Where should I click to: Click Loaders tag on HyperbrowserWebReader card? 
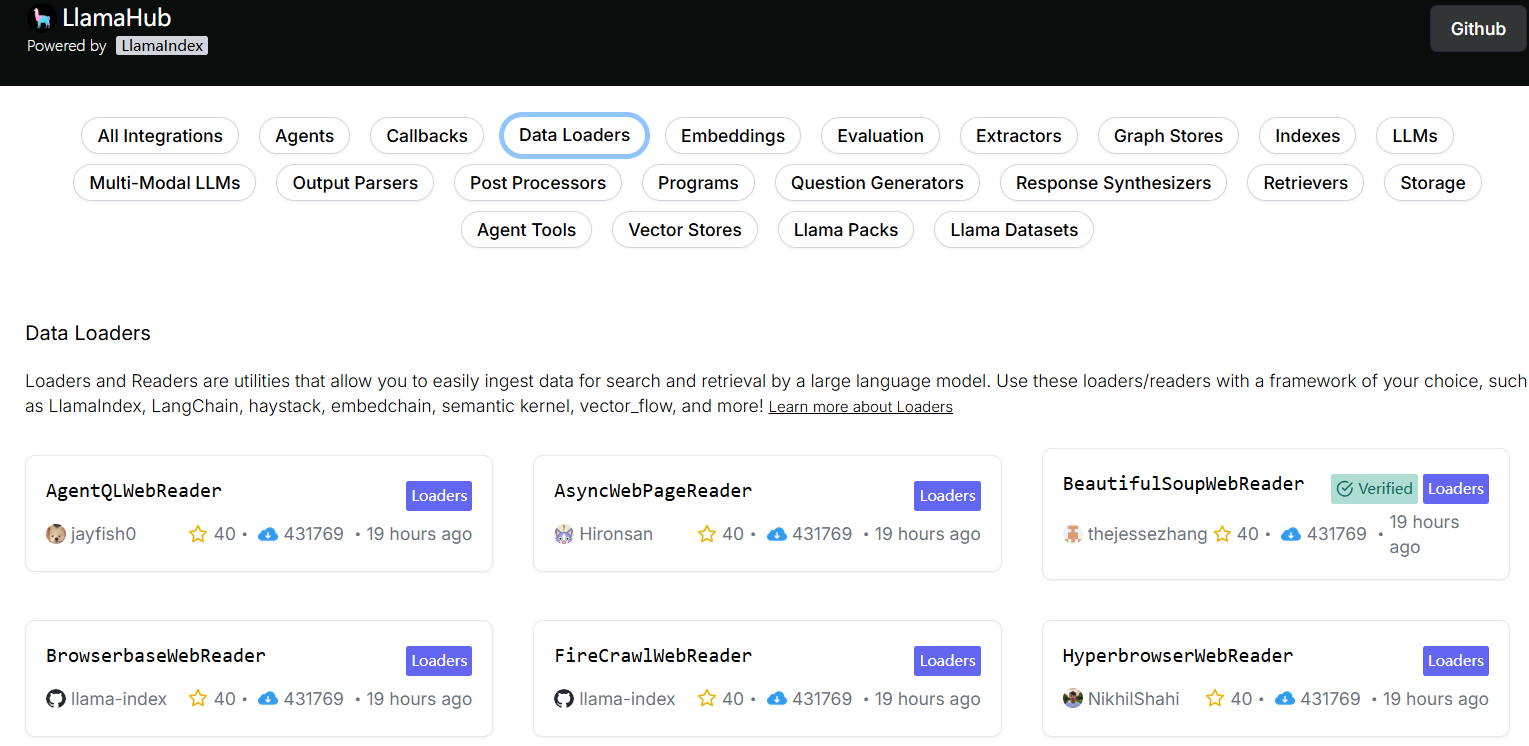coord(1456,661)
